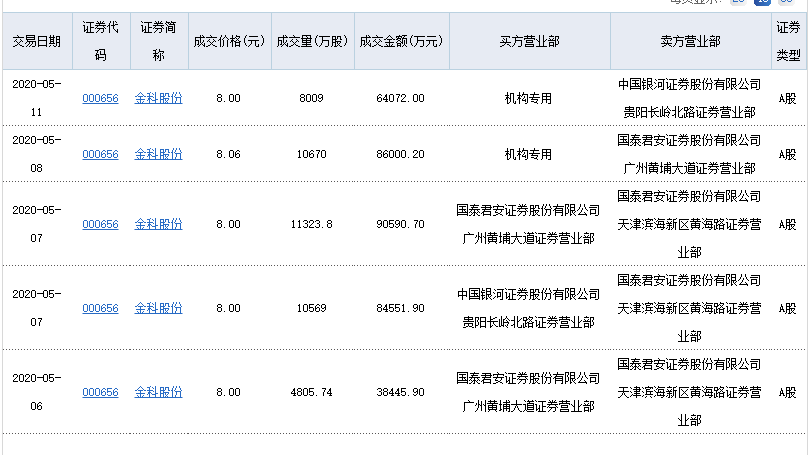Click code 000656 in the 2020-05-06 row

100,392
